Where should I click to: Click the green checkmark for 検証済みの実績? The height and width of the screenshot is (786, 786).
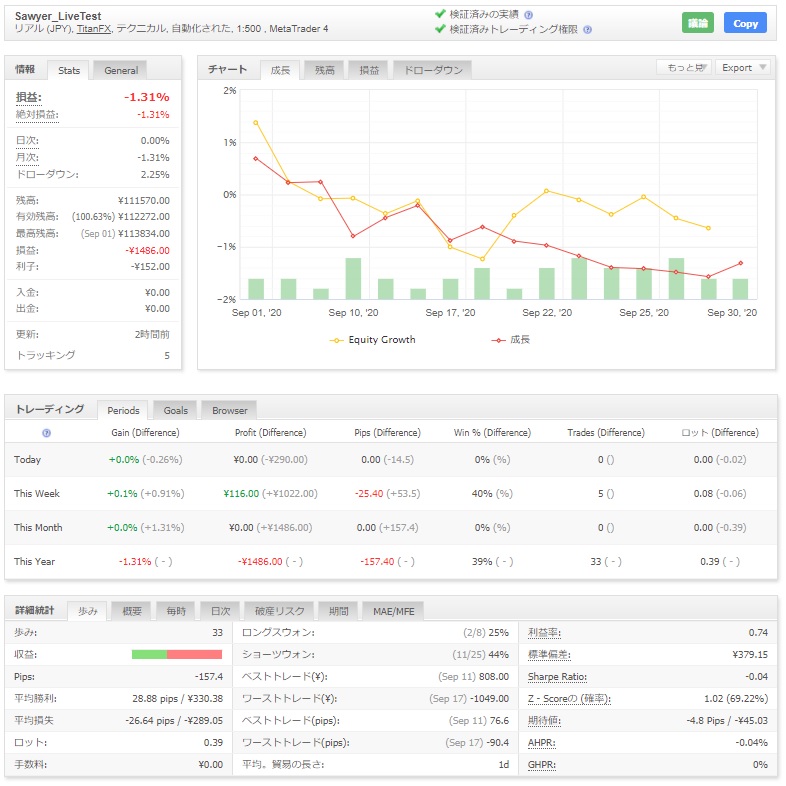point(440,14)
